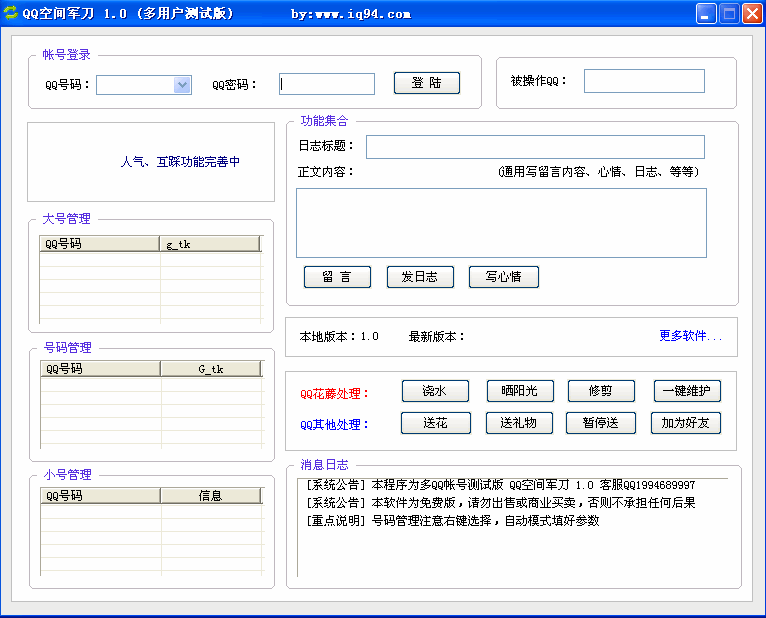Image resolution: width=766 pixels, height=618 pixels.
Task: Click the 送花 send flowers button
Action: coord(435,423)
